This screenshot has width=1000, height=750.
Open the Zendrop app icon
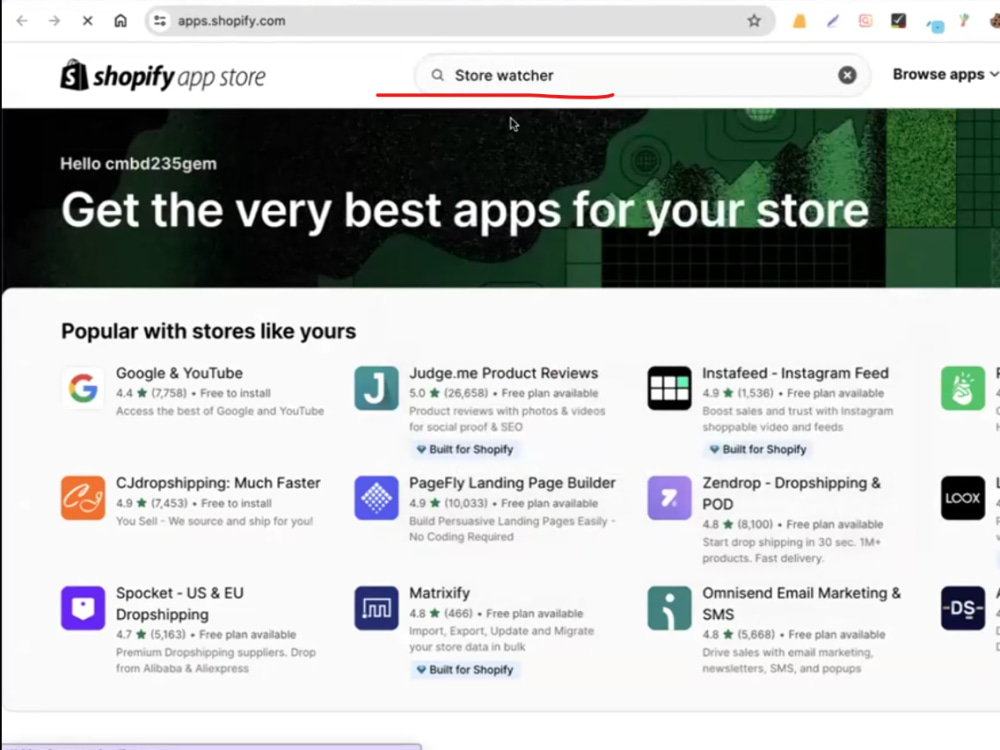coord(669,497)
